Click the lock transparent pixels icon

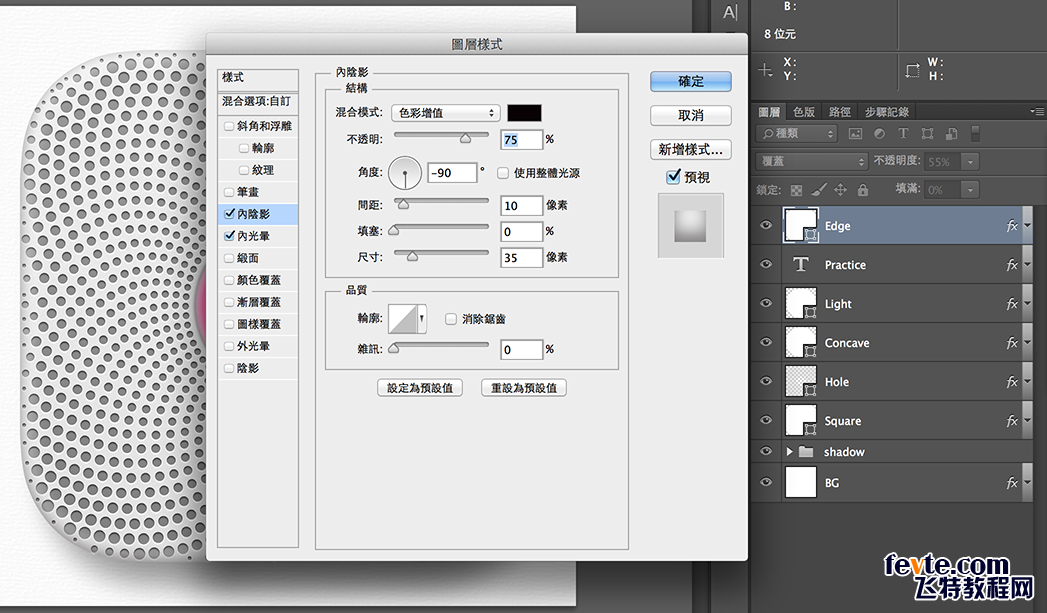(x=797, y=190)
